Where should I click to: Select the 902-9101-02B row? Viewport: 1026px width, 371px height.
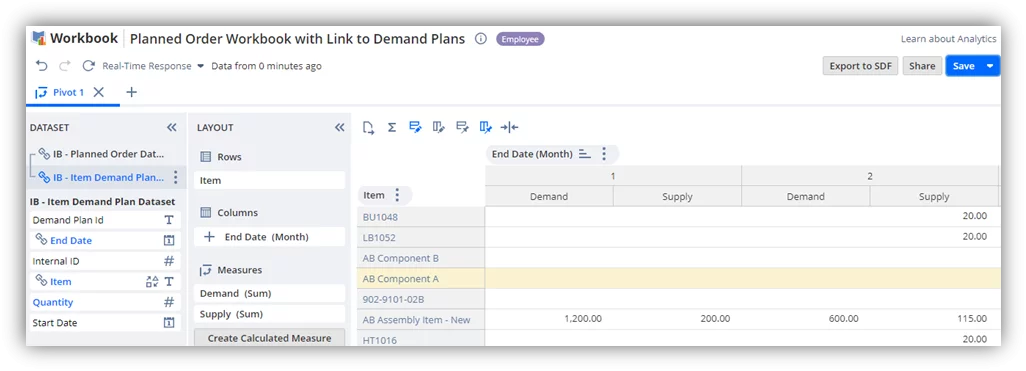[x=421, y=299]
